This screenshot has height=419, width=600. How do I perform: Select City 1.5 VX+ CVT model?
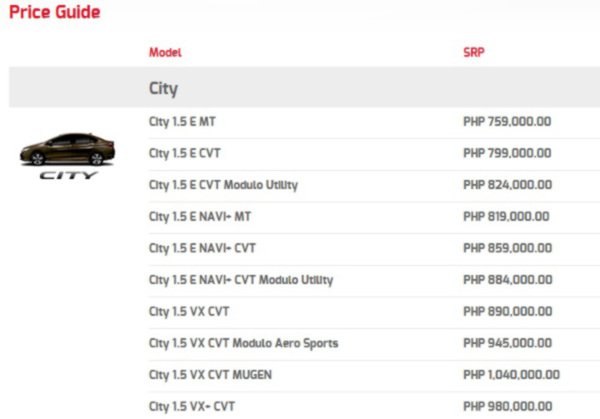(192, 406)
